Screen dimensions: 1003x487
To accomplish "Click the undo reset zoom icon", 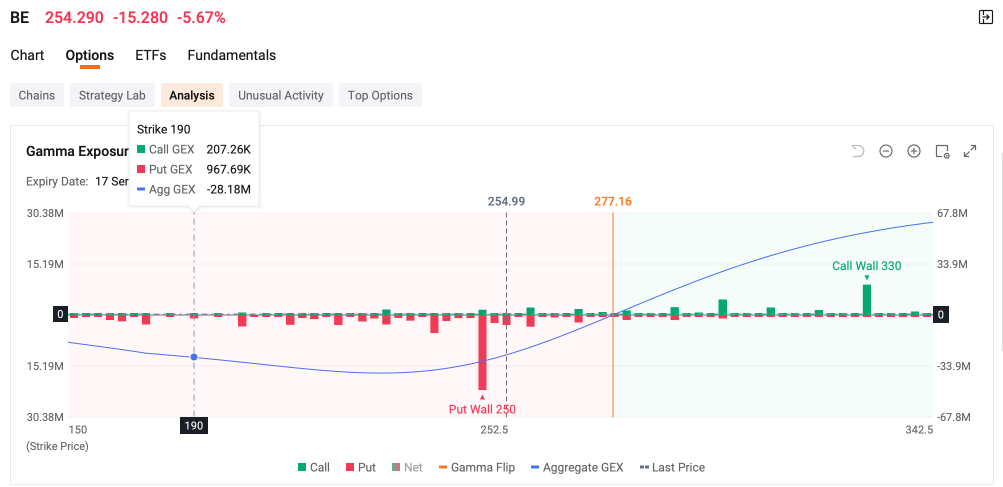I will click(858, 151).
